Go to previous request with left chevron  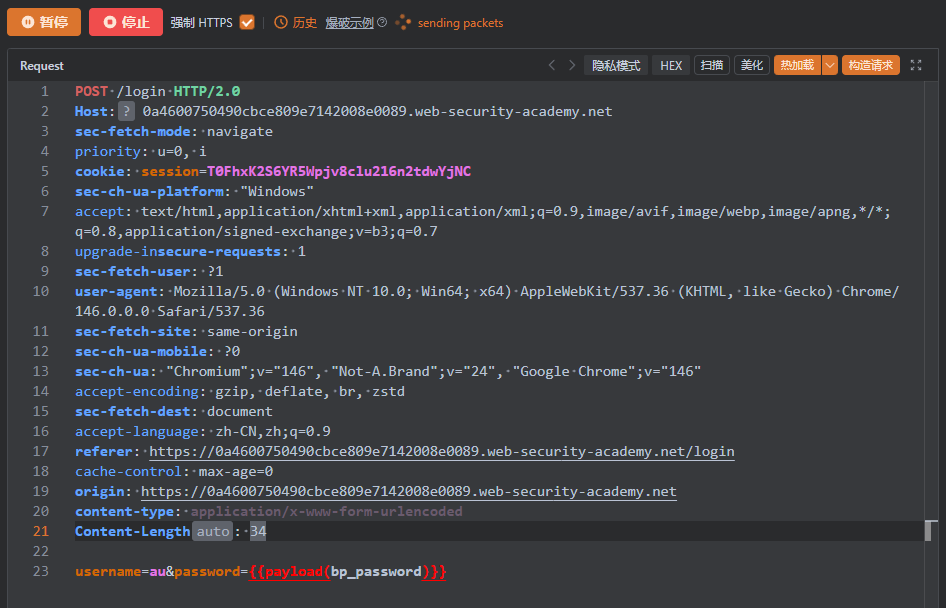tap(551, 65)
